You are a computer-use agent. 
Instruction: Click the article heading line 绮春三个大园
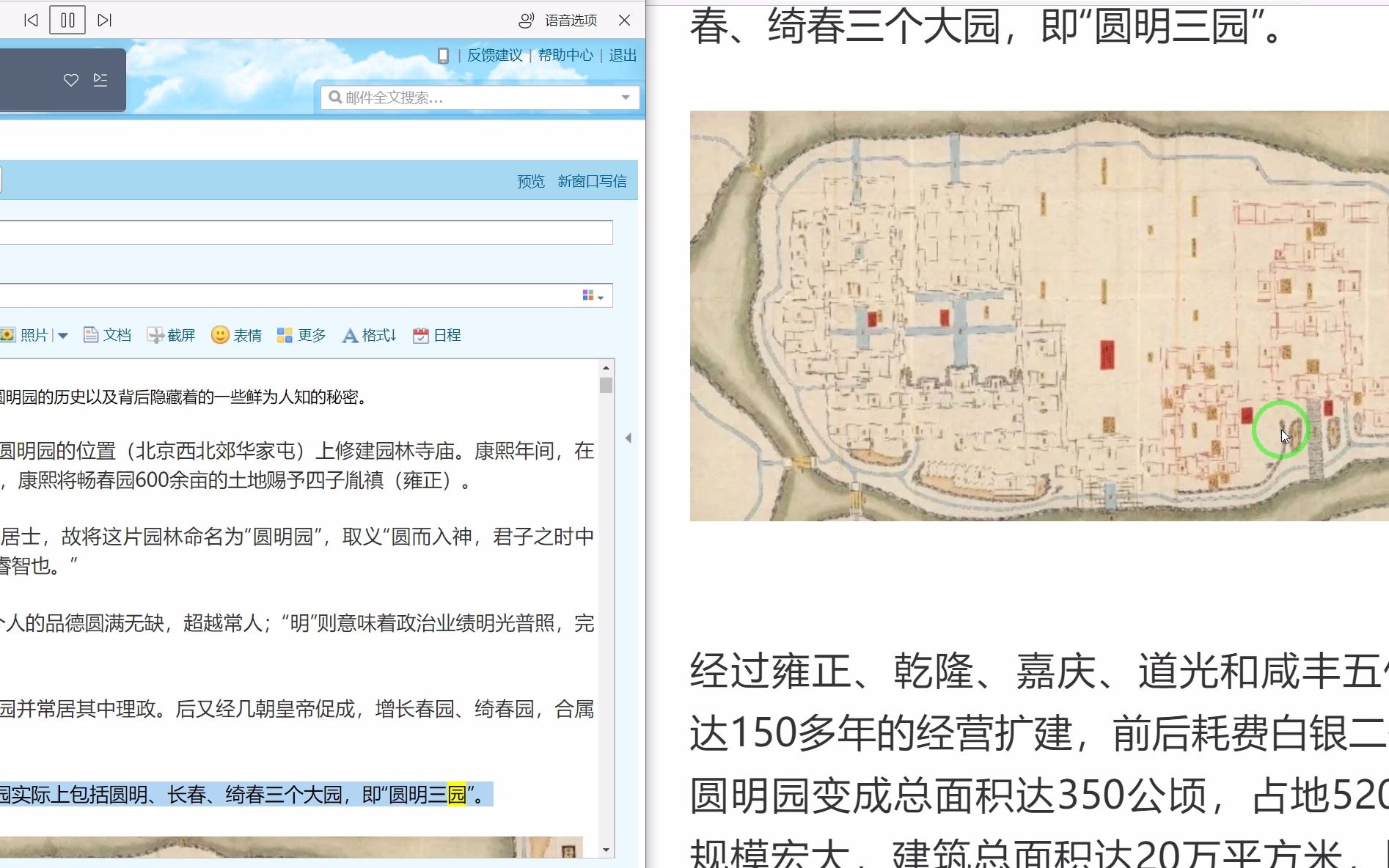point(986,26)
